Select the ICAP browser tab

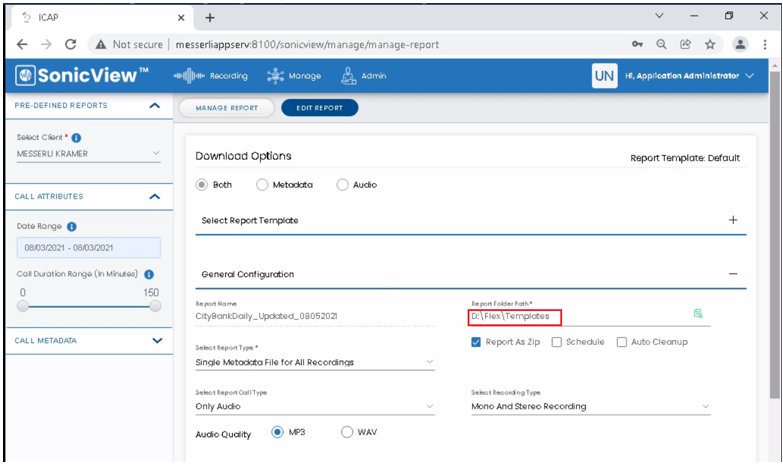click(x=102, y=17)
